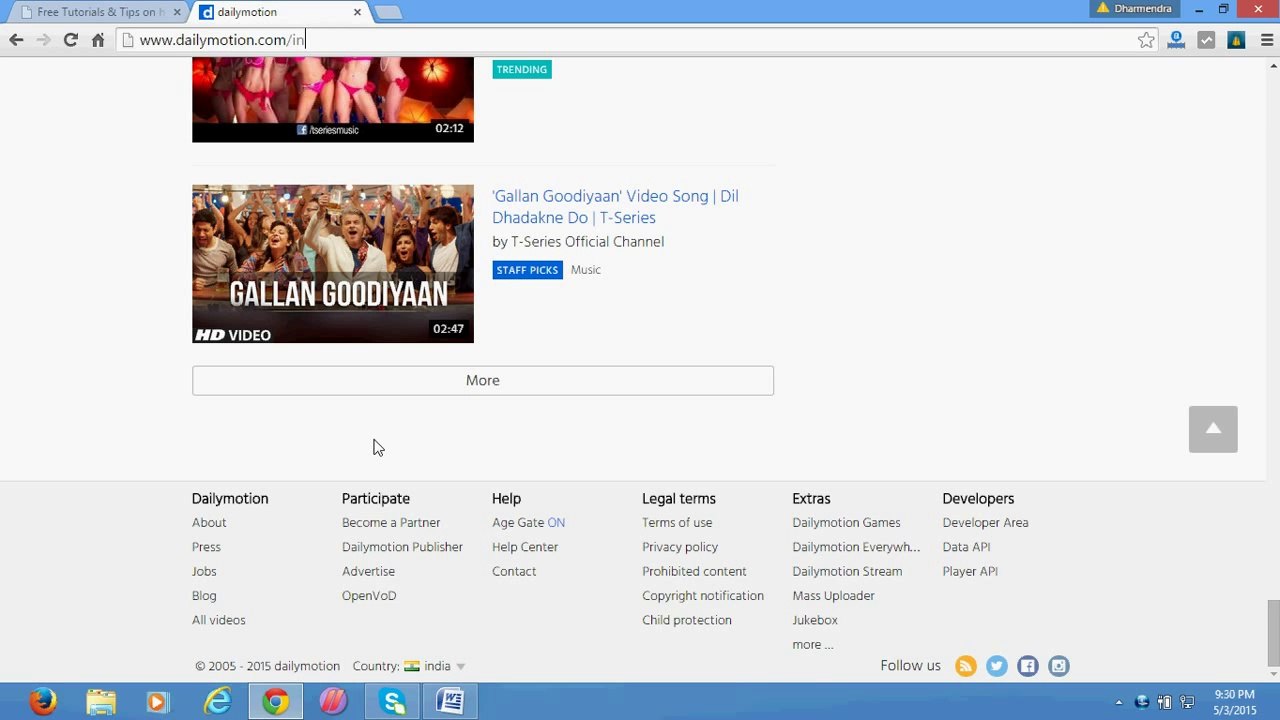Open the Twitter follow icon

tap(997, 666)
